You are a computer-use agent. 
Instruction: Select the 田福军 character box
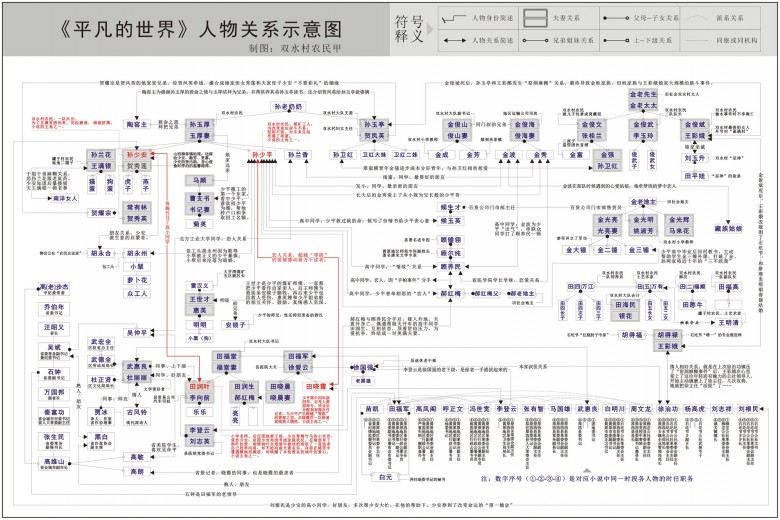point(298,356)
